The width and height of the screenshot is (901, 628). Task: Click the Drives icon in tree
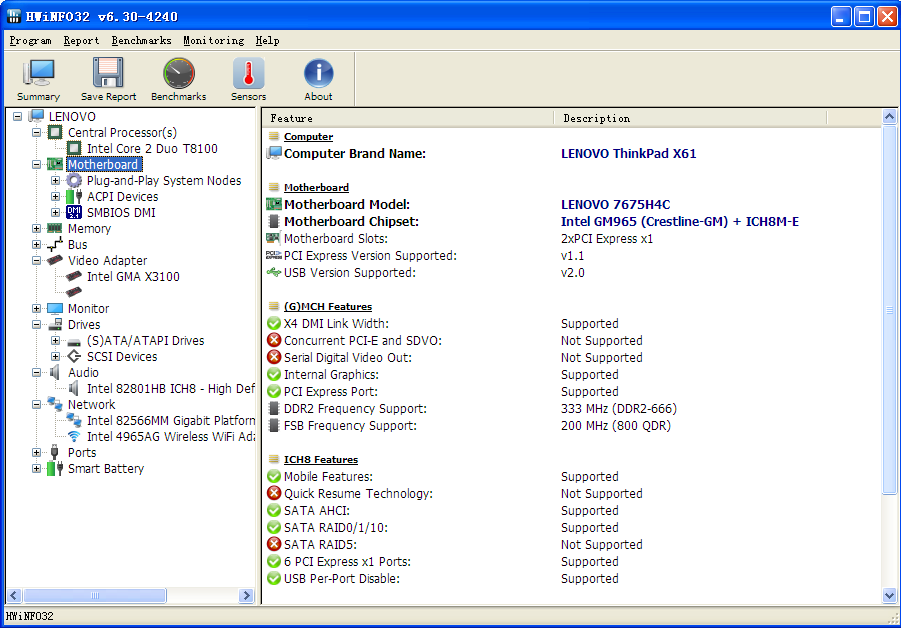click(55, 325)
